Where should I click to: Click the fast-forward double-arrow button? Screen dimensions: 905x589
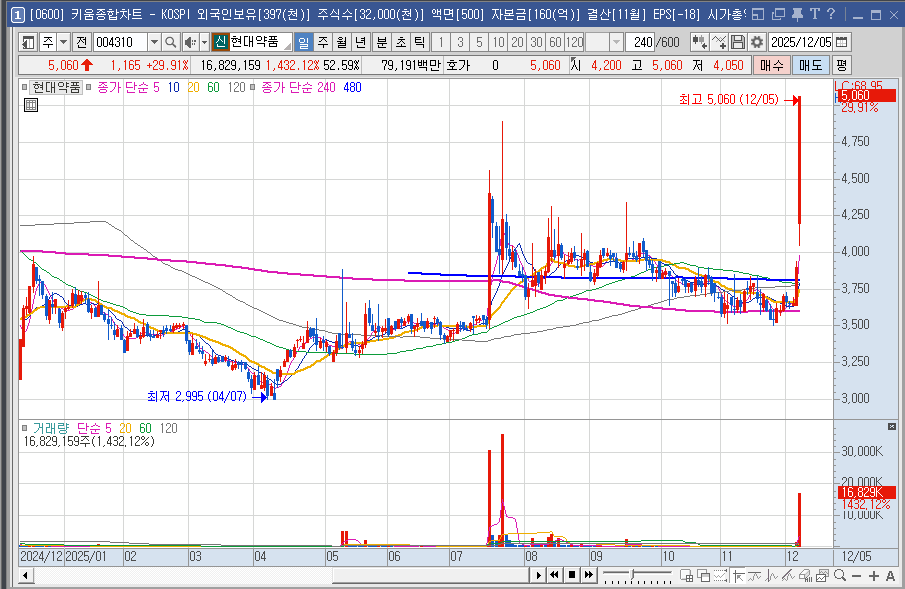coord(588,575)
